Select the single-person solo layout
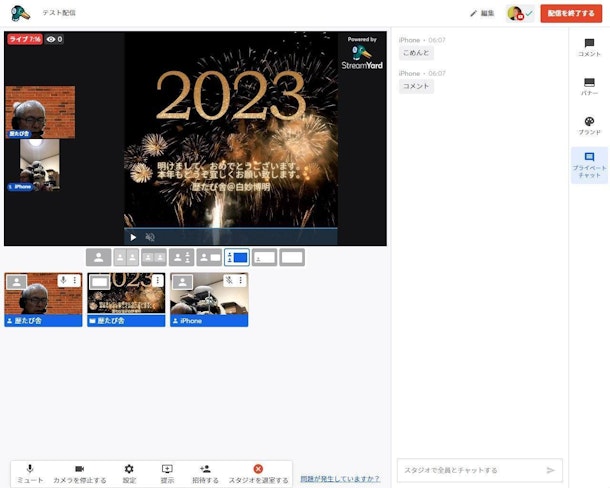Screen dimensions: 610x488 click(99, 257)
